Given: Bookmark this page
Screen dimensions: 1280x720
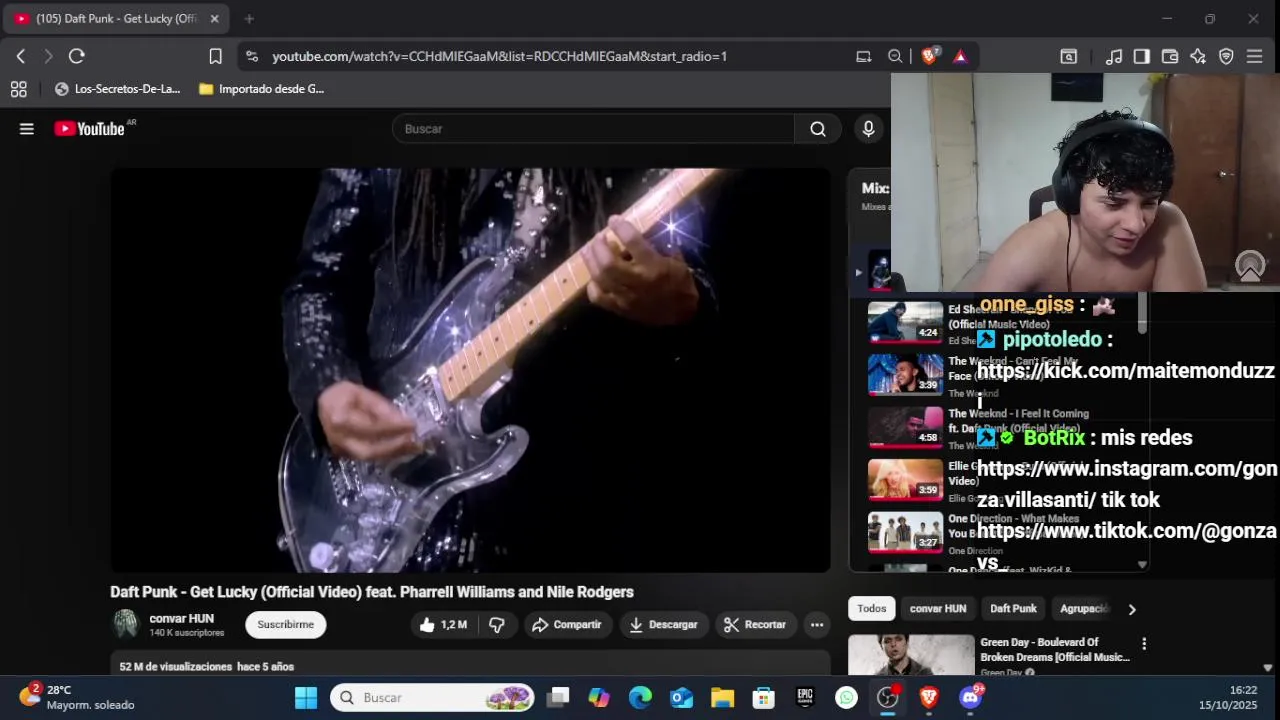Looking at the screenshot, I should [215, 56].
